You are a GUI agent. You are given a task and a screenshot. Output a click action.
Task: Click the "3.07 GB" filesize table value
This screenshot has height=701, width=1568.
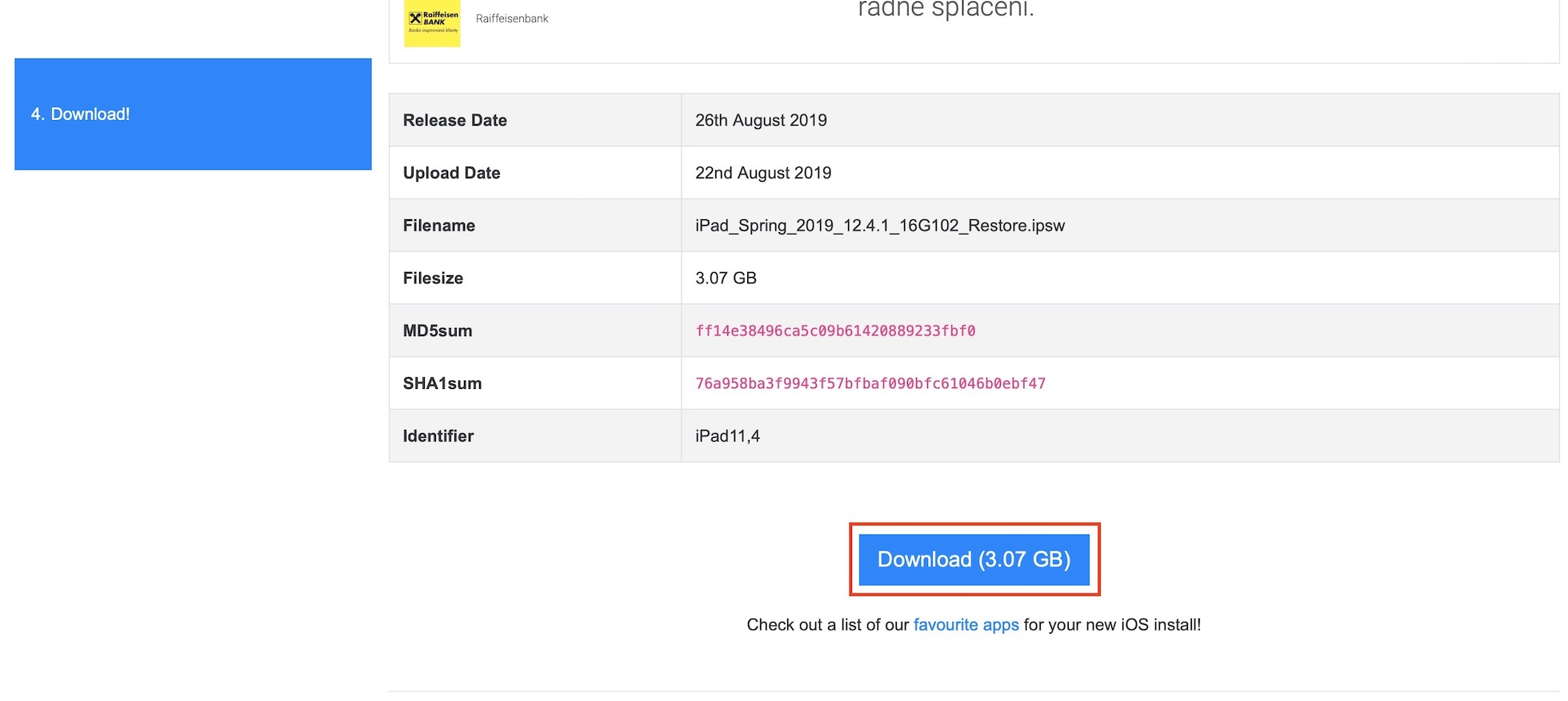726,278
